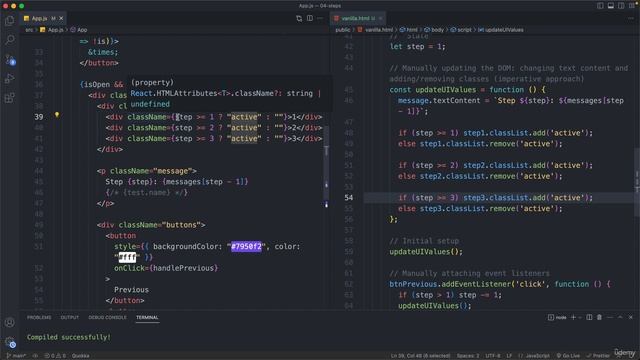Toggle primary sidebar layout icon in title bar
The height and width of the screenshot is (360, 640).
point(600,6)
